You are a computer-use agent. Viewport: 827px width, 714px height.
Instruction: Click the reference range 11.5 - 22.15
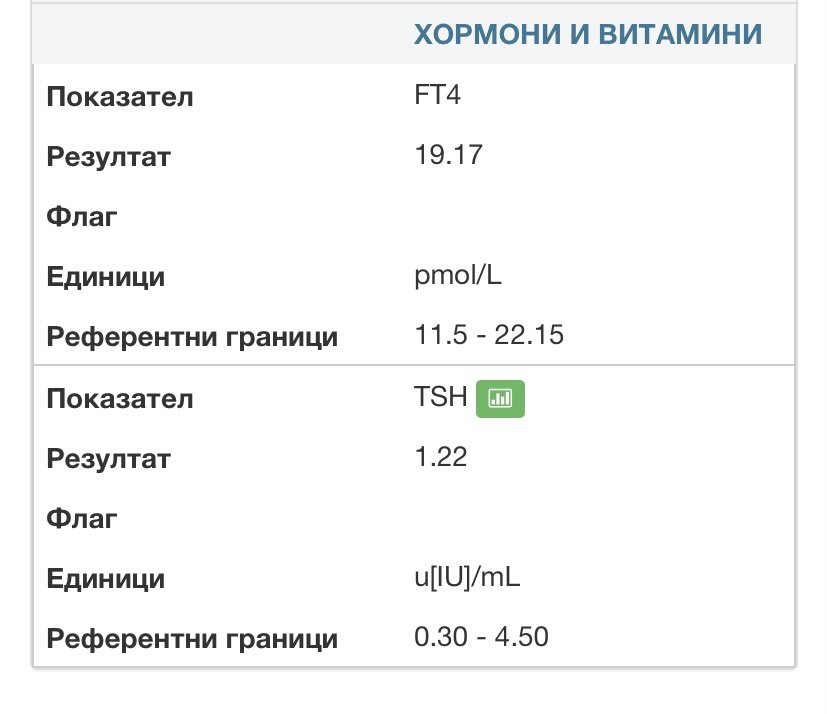489,335
